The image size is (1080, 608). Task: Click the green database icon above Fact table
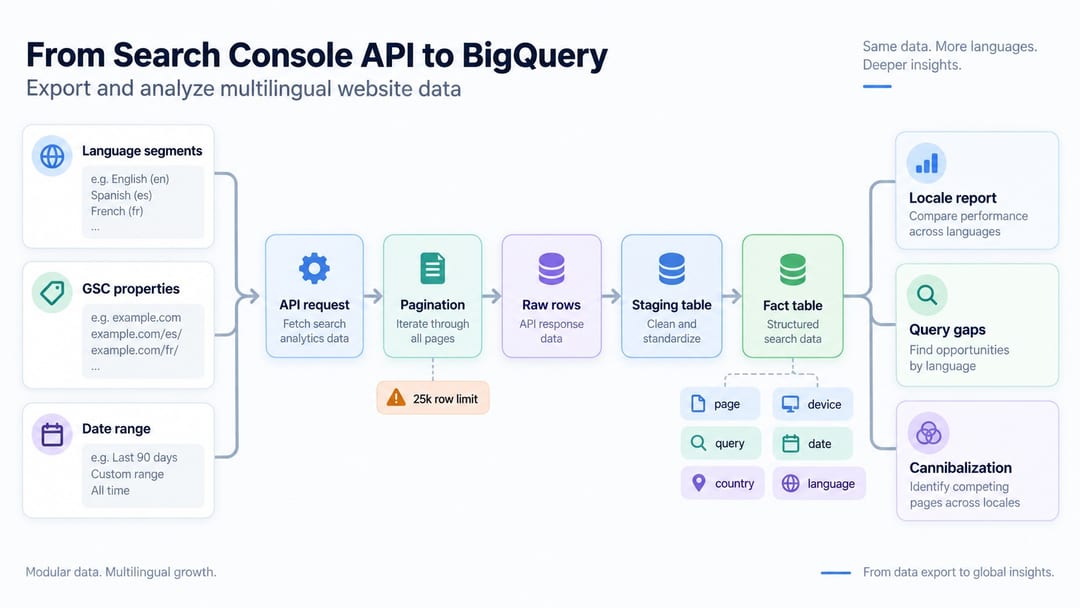pos(792,269)
